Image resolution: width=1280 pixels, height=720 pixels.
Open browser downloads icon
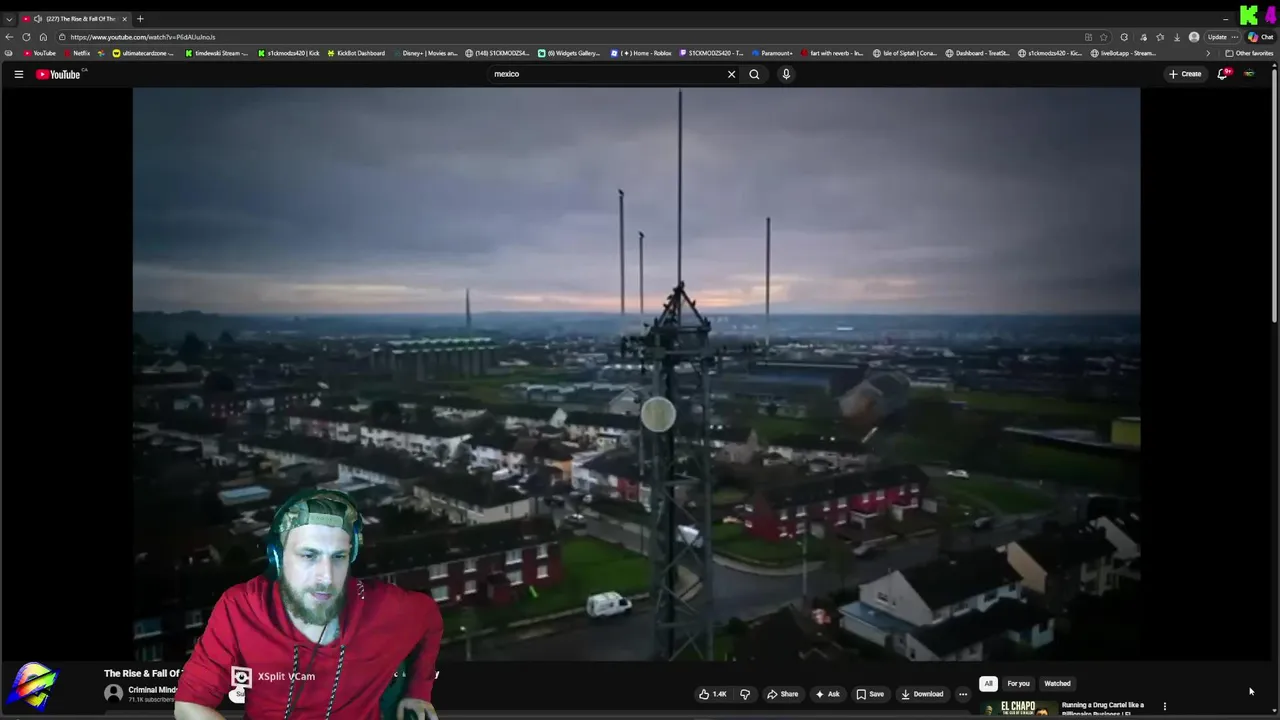(x=1176, y=37)
